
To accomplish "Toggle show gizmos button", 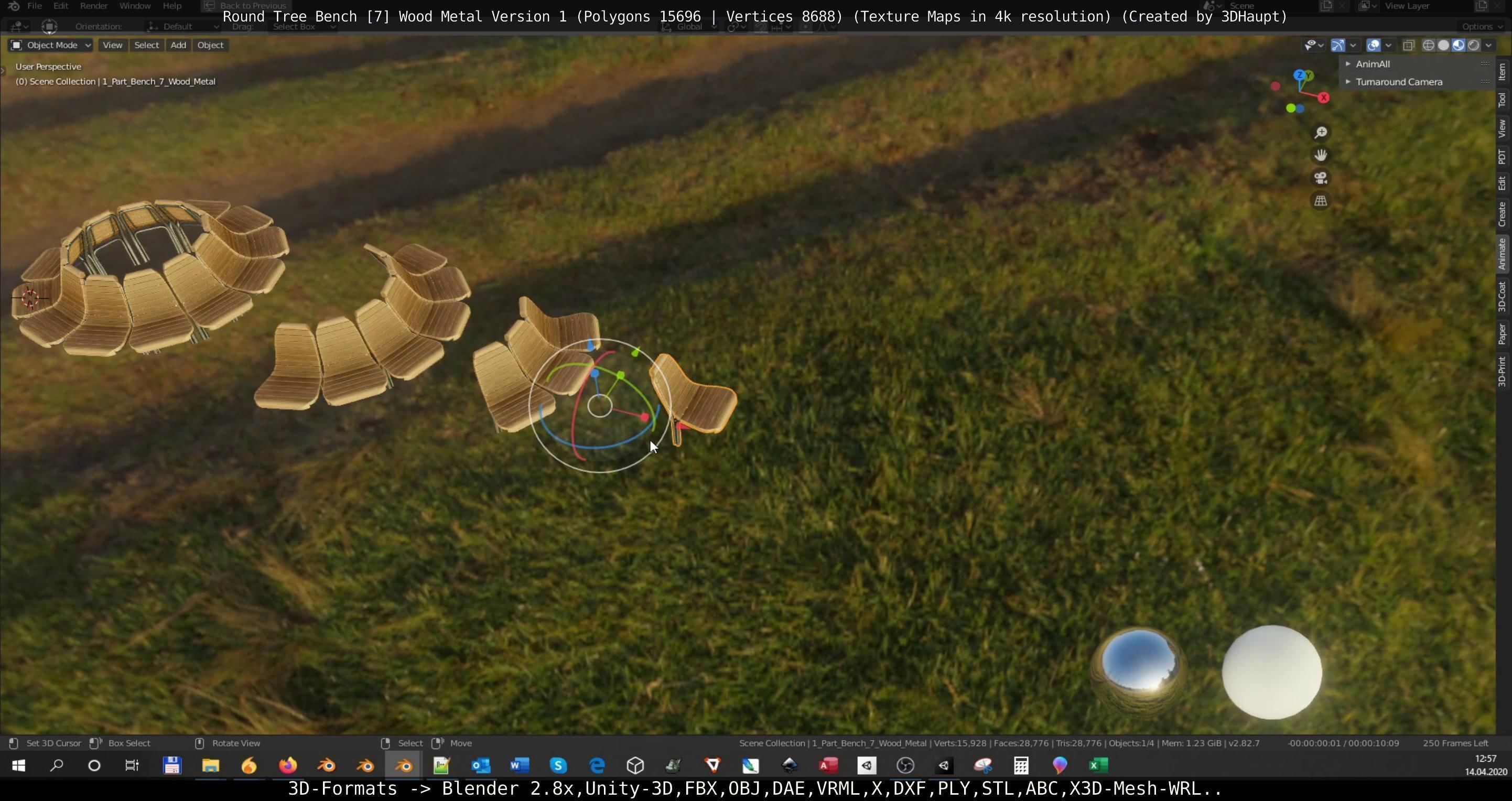I will [1337, 45].
